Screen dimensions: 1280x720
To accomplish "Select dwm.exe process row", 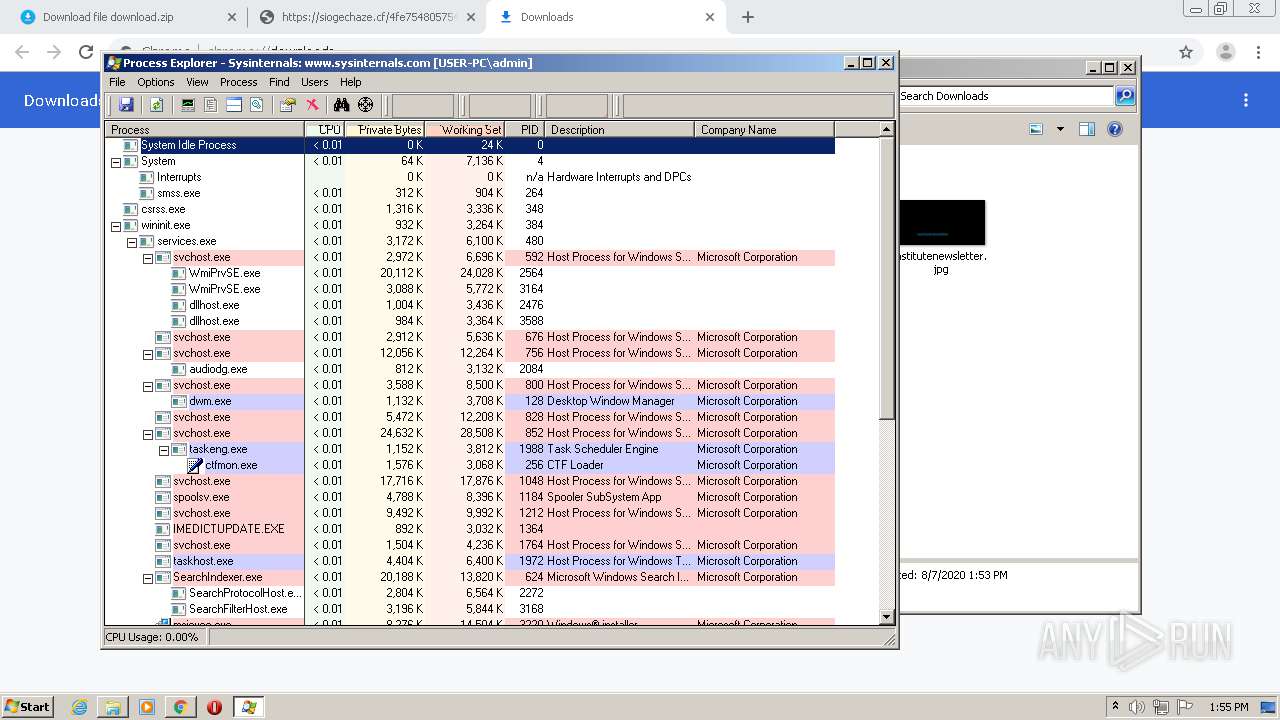I will [x=470, y=401].
